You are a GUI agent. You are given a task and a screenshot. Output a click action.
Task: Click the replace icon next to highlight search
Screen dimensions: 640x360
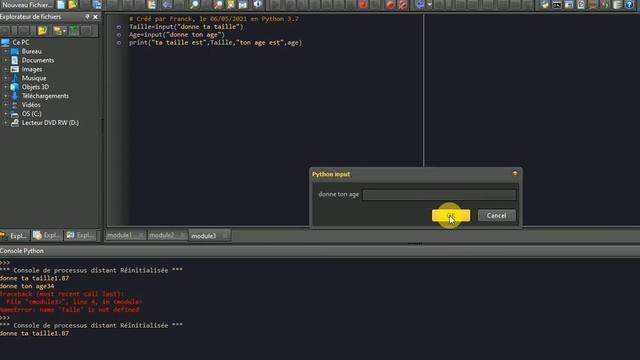click(x=243, y=5)
